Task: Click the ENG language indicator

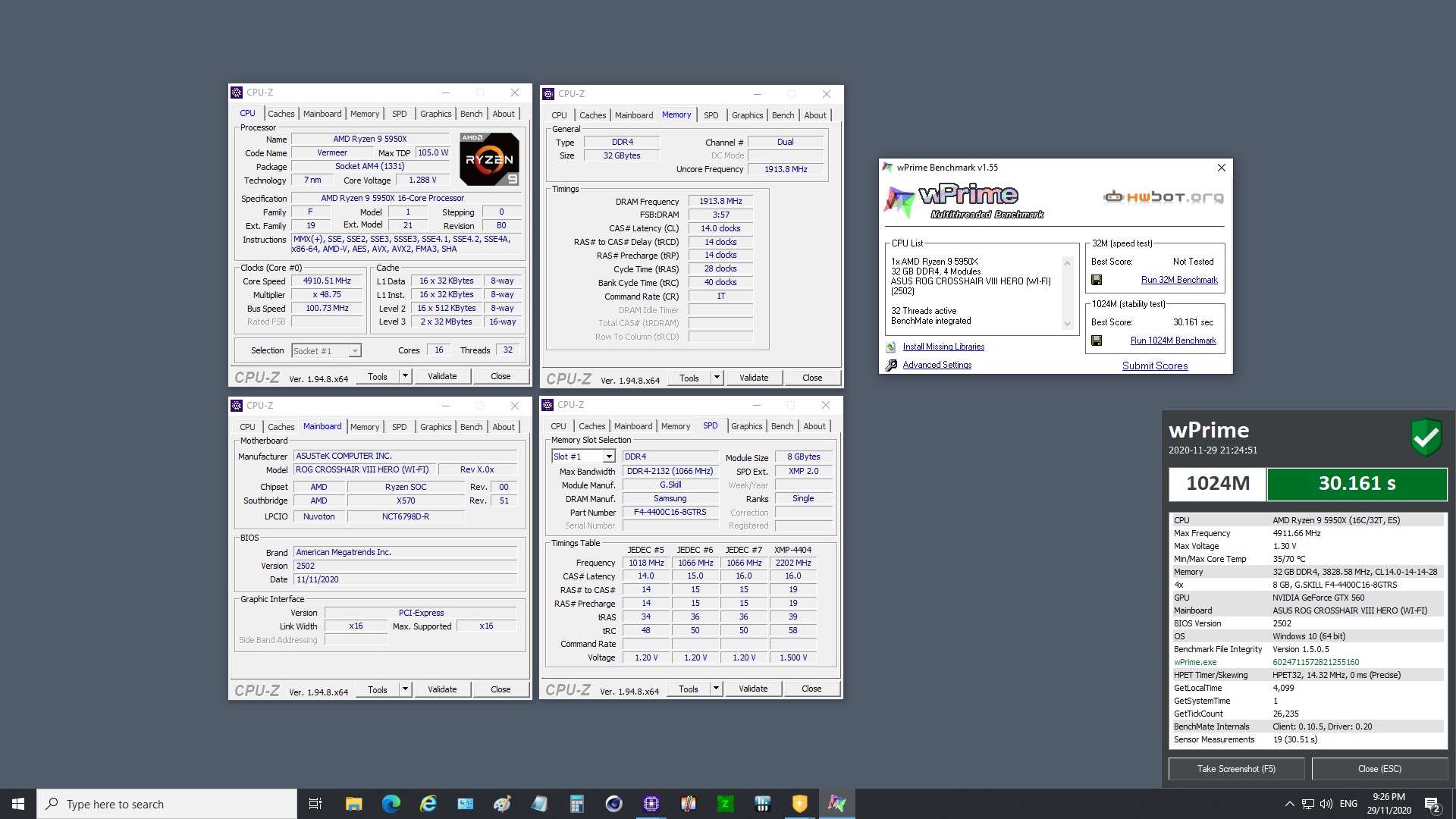Action: pyautogui.click(x=1348, y=804)
